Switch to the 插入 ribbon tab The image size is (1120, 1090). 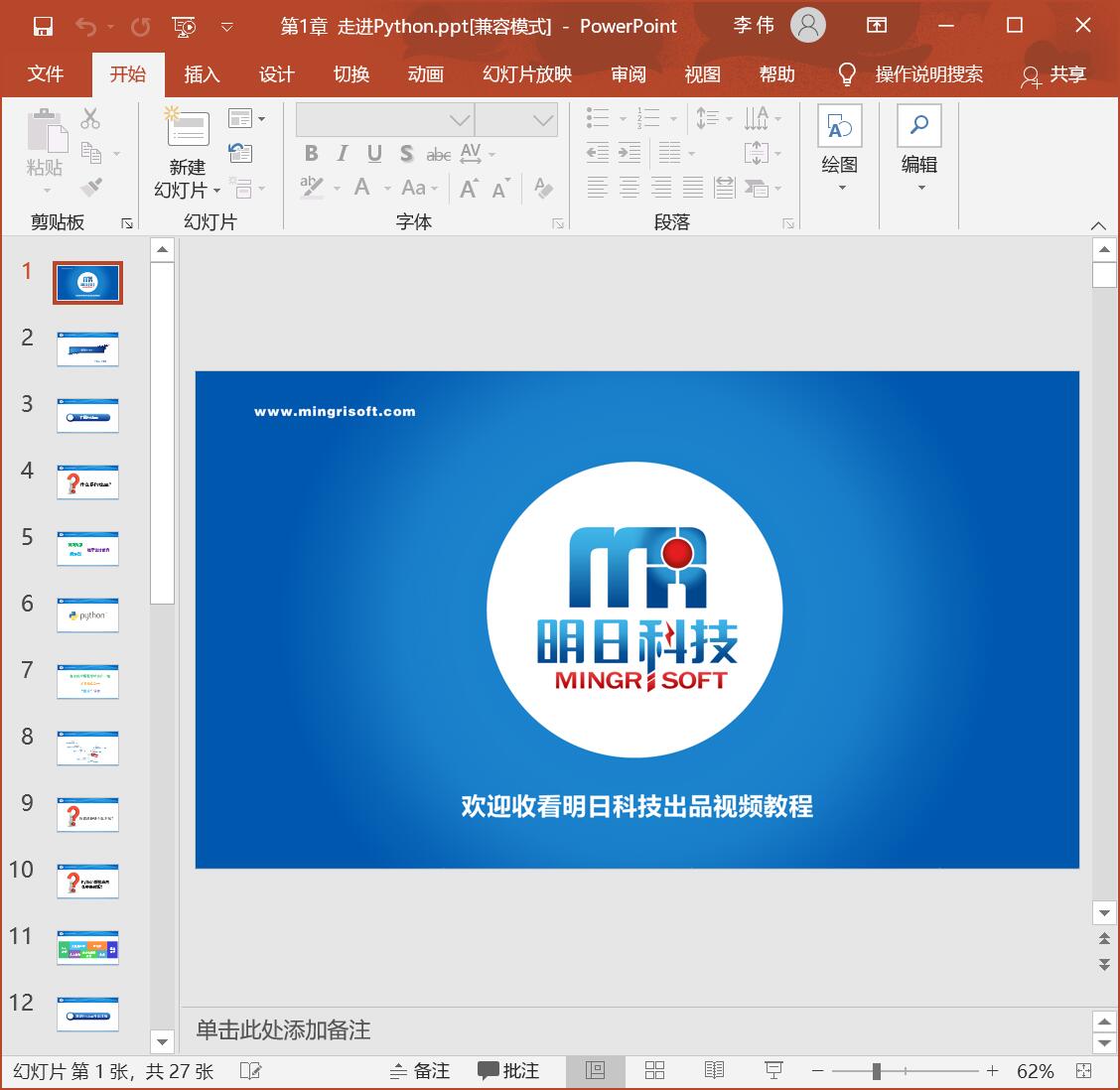click(202, 74)
